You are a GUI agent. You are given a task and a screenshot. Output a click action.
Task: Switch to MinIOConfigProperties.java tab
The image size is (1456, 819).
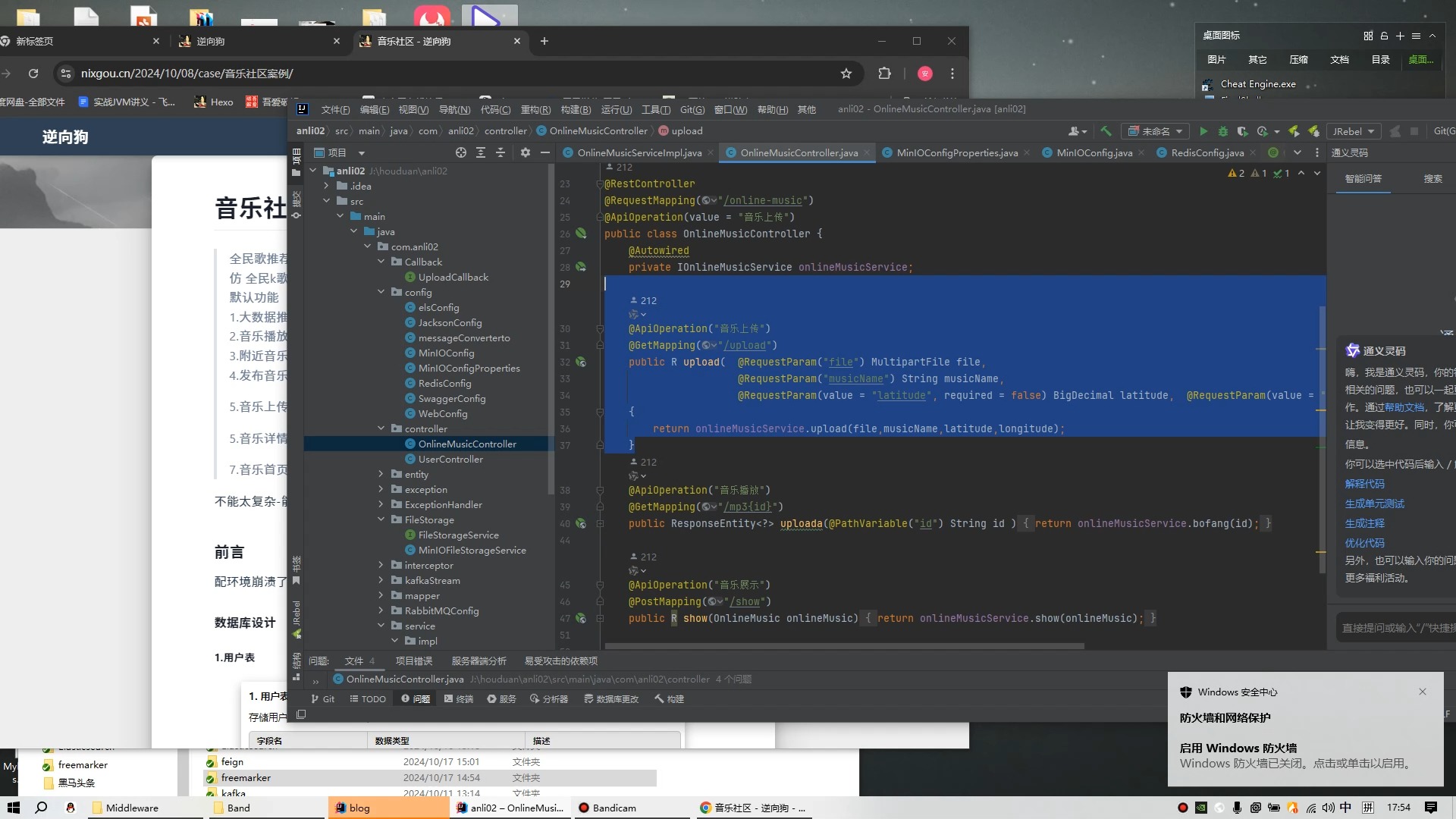point(956,152)
